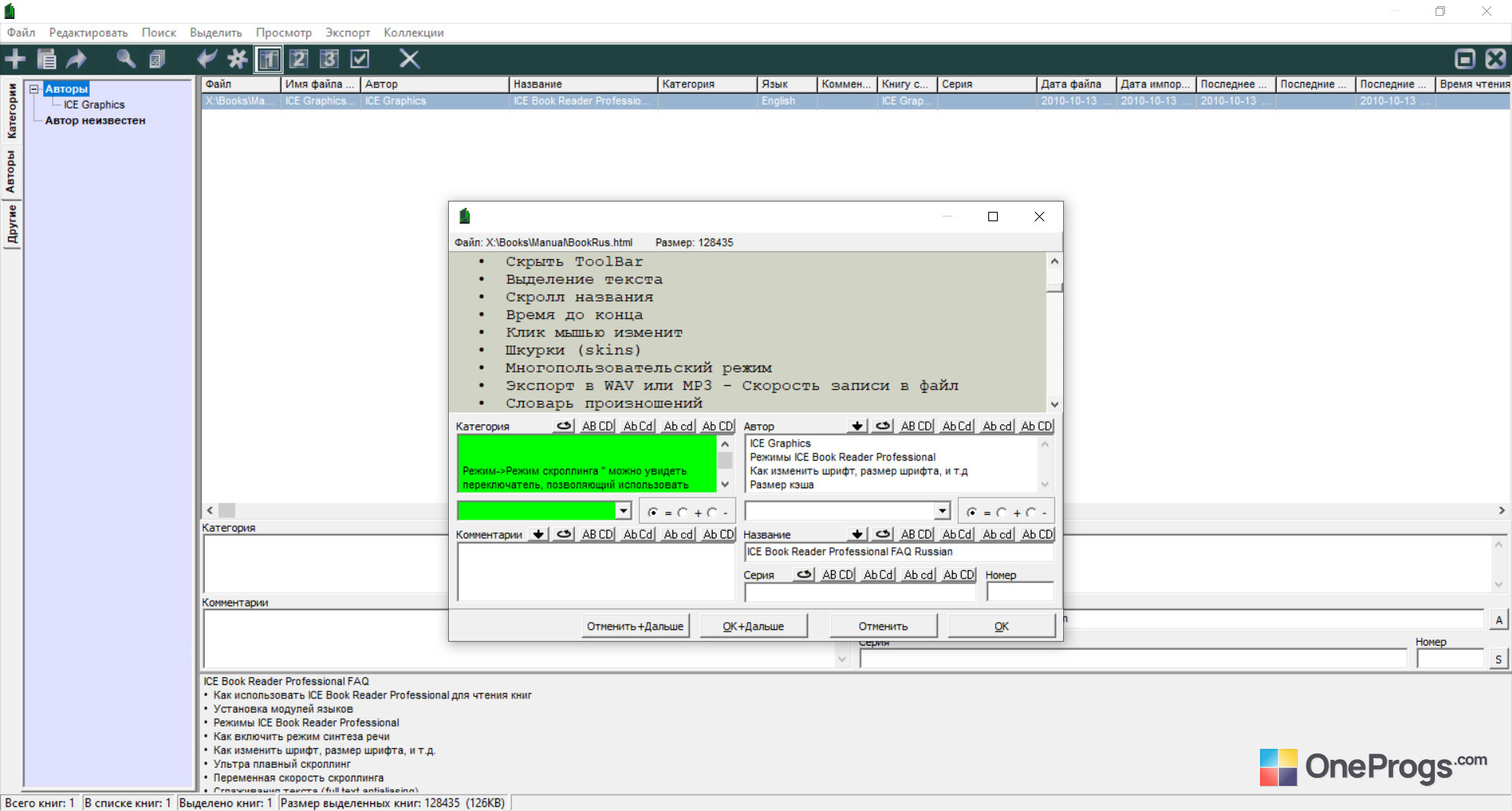The image size is (1512, 811).
Task: Open the Экспорт menu
Action: tap(348, 32)
